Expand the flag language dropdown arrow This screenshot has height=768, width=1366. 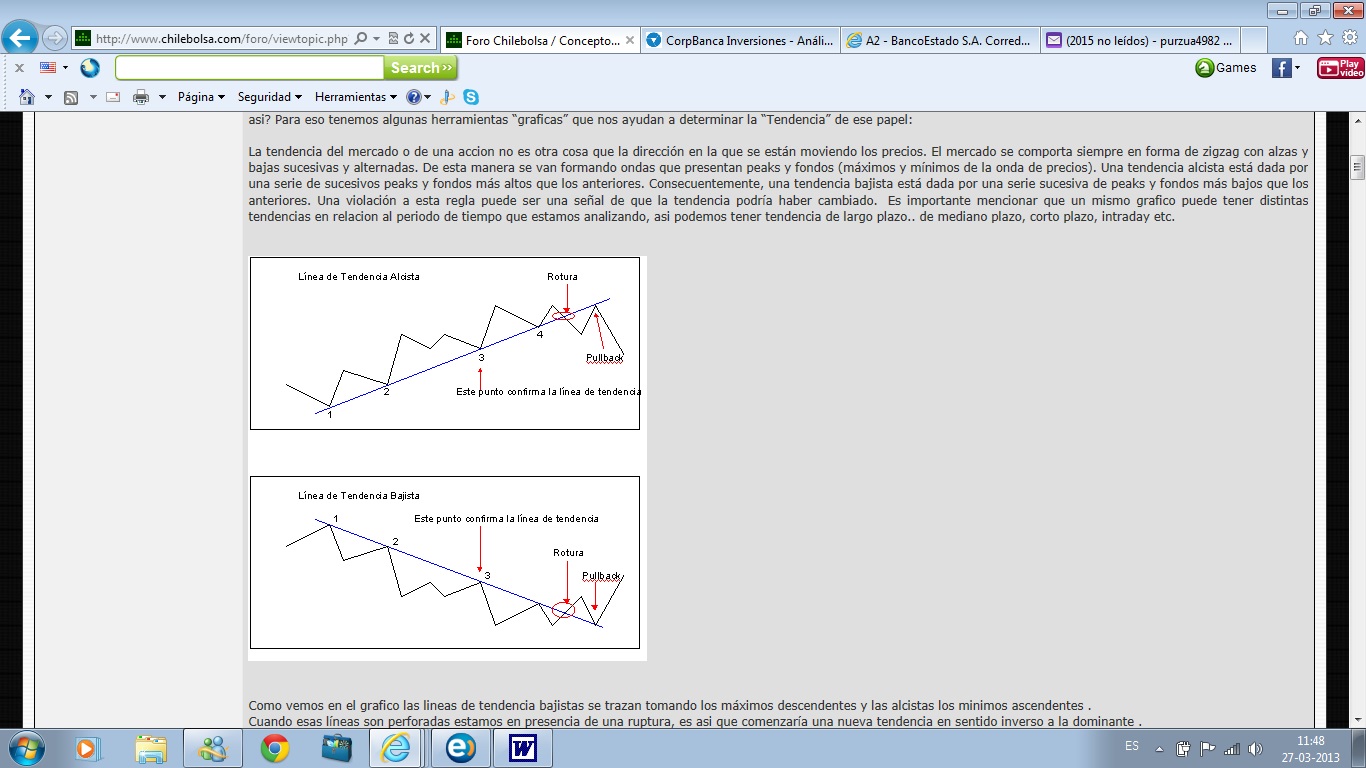pos(65,68)
